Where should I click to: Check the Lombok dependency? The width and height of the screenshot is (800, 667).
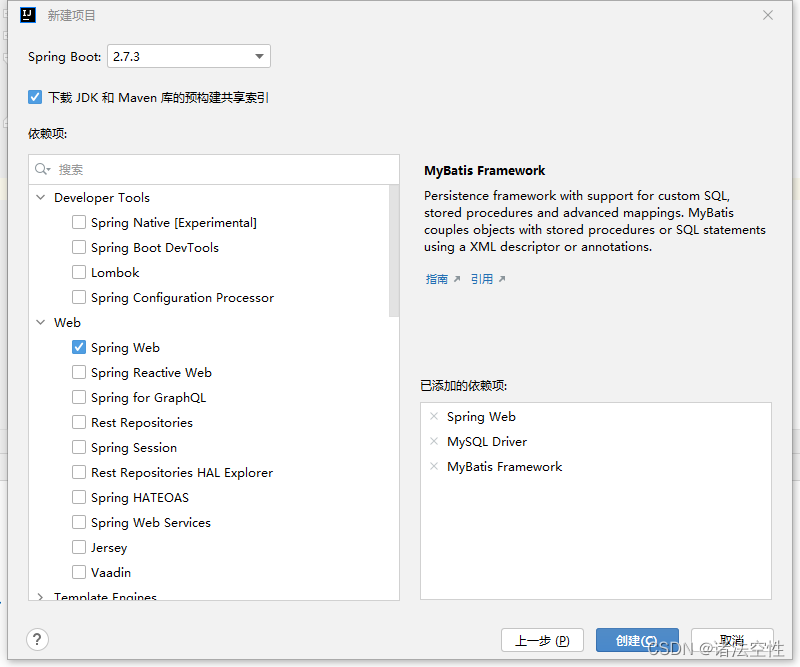79,273
